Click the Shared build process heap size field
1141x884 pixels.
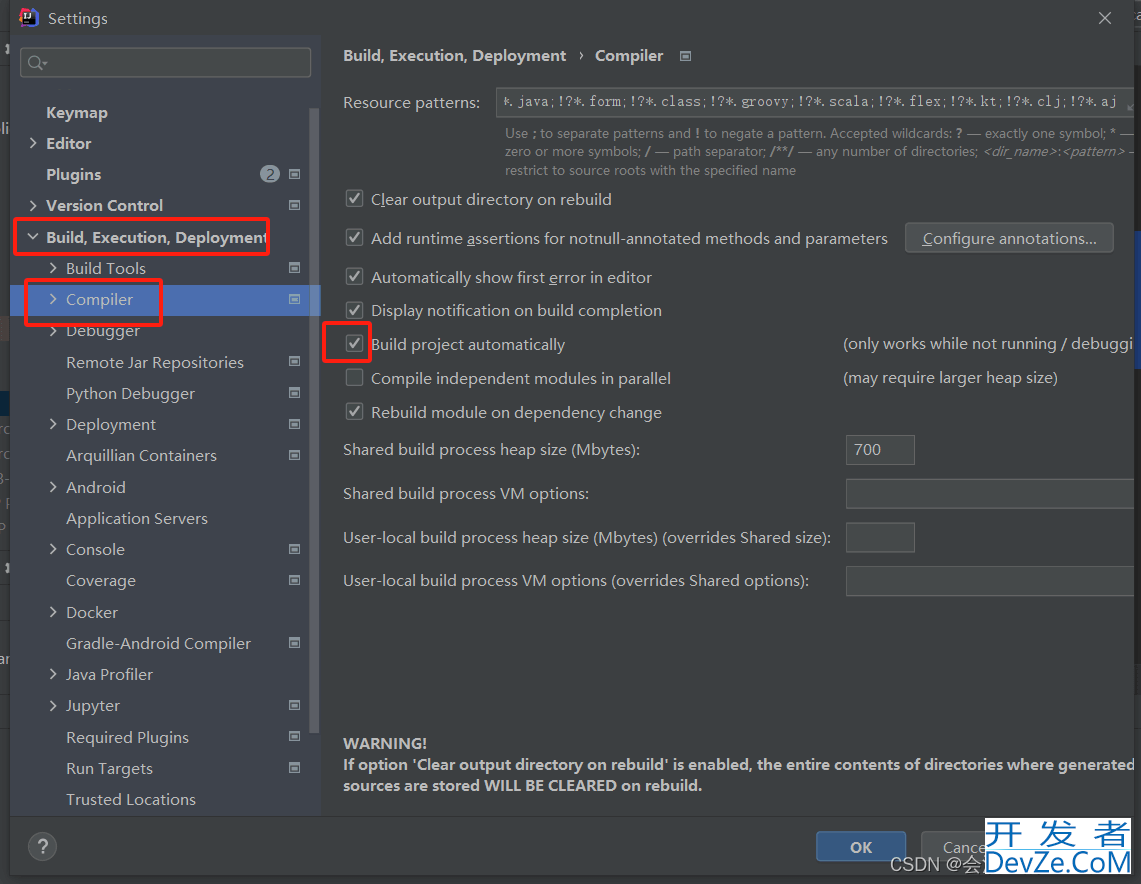[x=880, y=450]
